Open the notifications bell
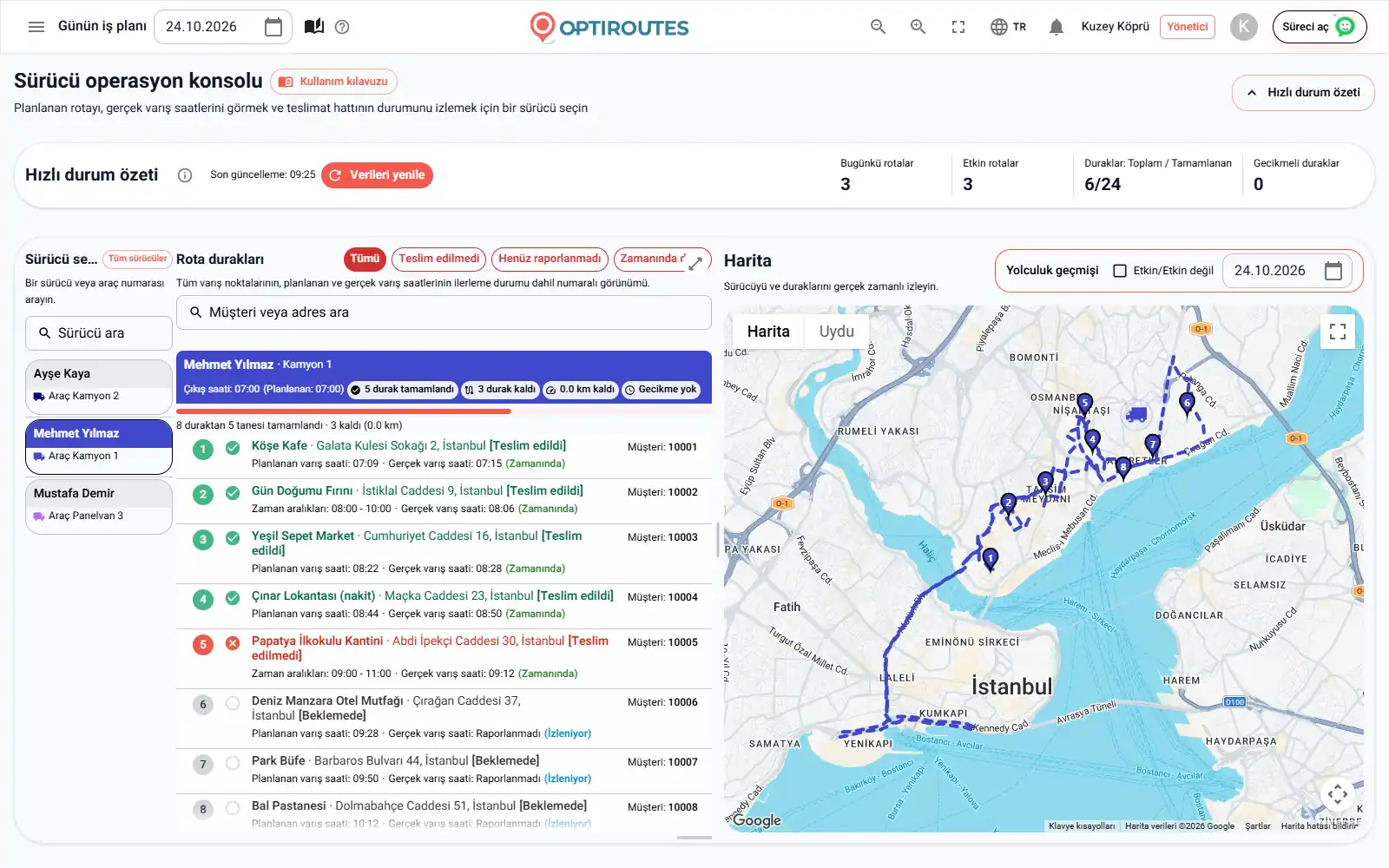Screen dimensions: 1389x868 click(1057, 27)
